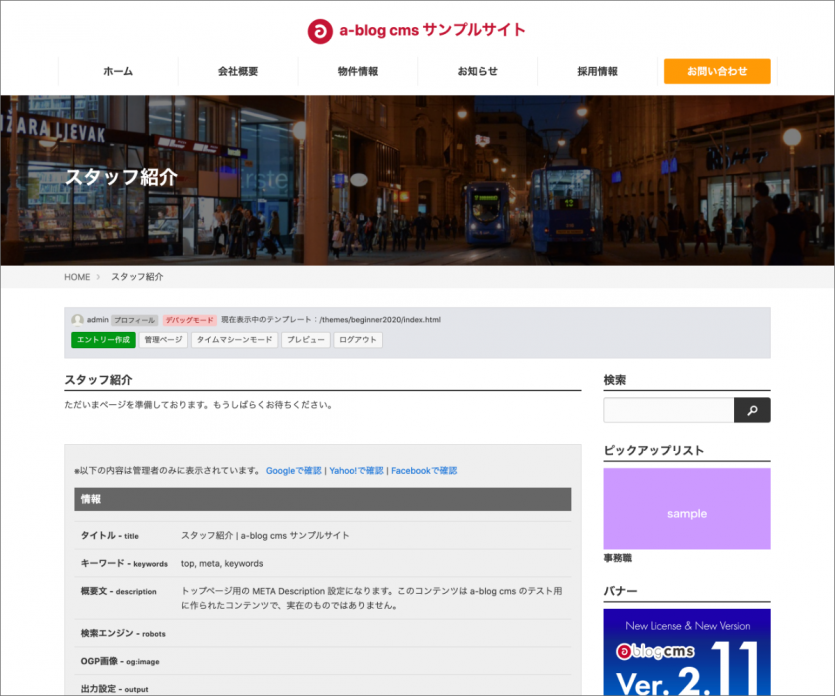
Task: Click the Facebookで確認 link
Action: point(424,471)
